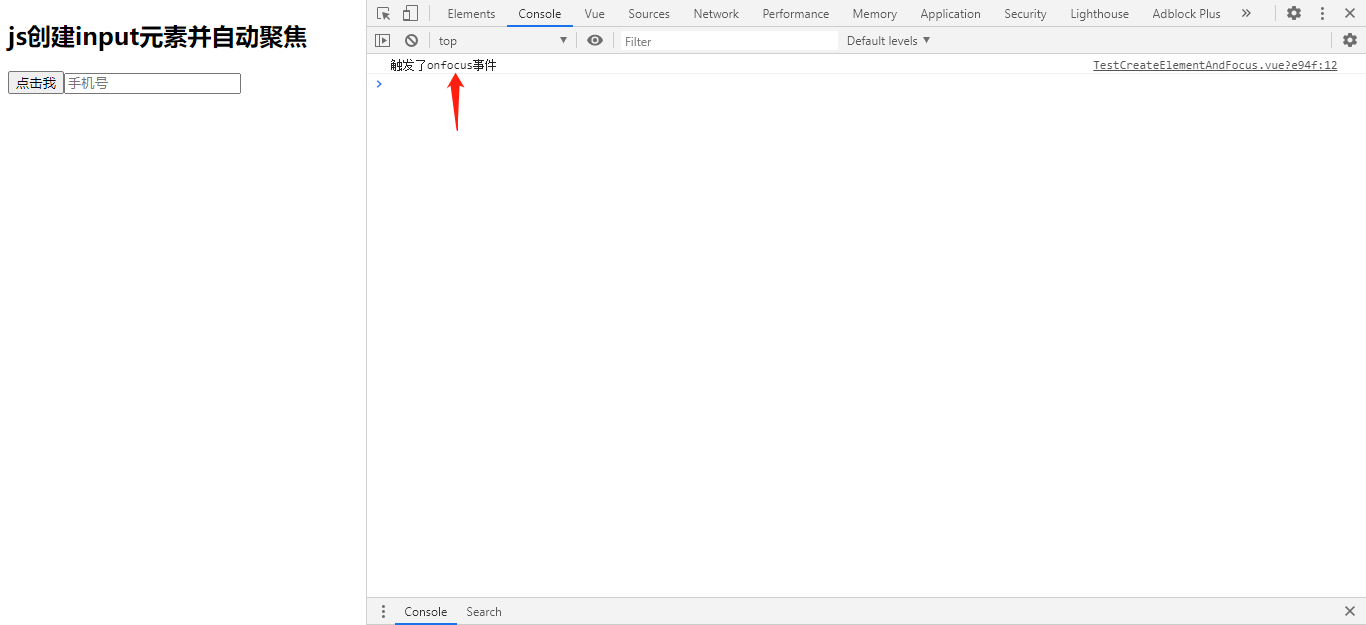Select the 触发了onfocus事件 log message
Viewport: 1366px width, 625px height.
[x=443, y=65]
